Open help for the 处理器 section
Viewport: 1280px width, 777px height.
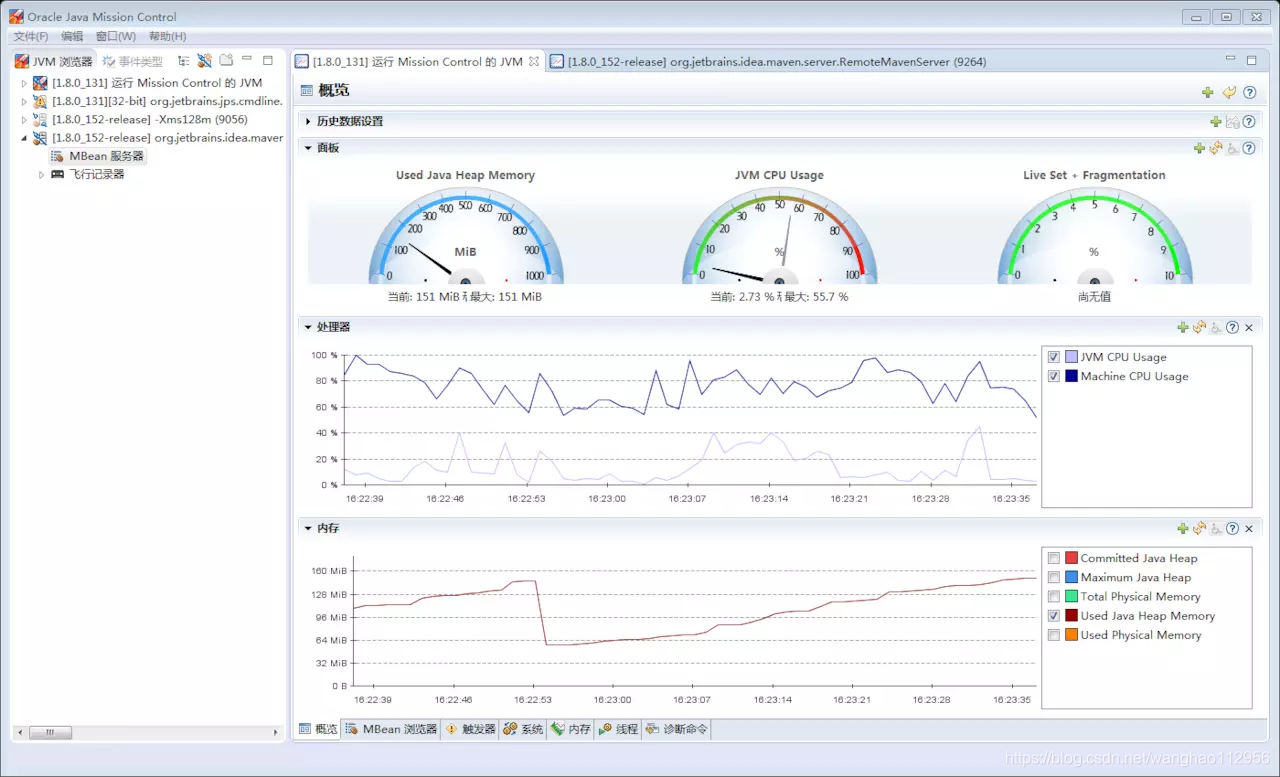coord(1232,327)
